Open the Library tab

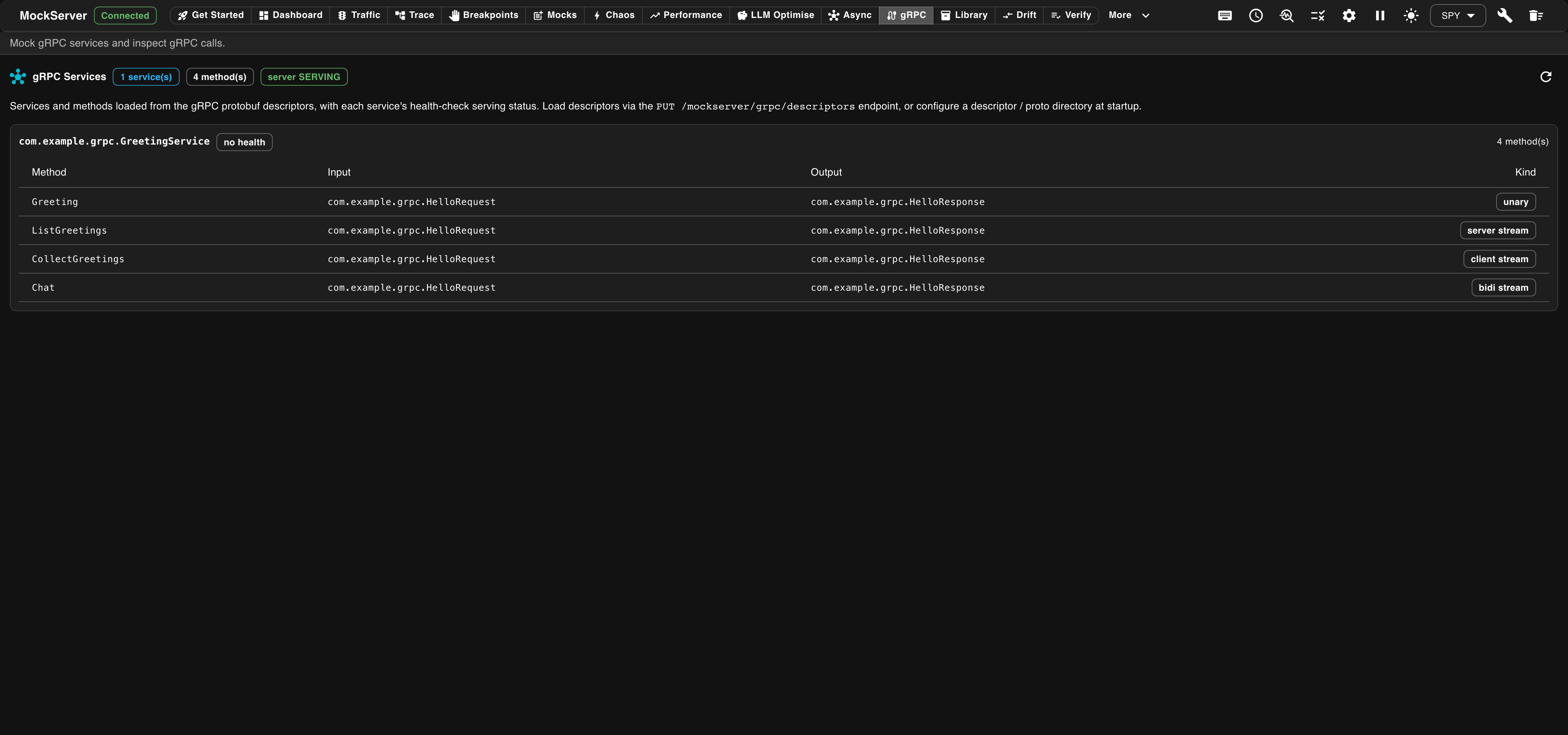pos(964,15)
